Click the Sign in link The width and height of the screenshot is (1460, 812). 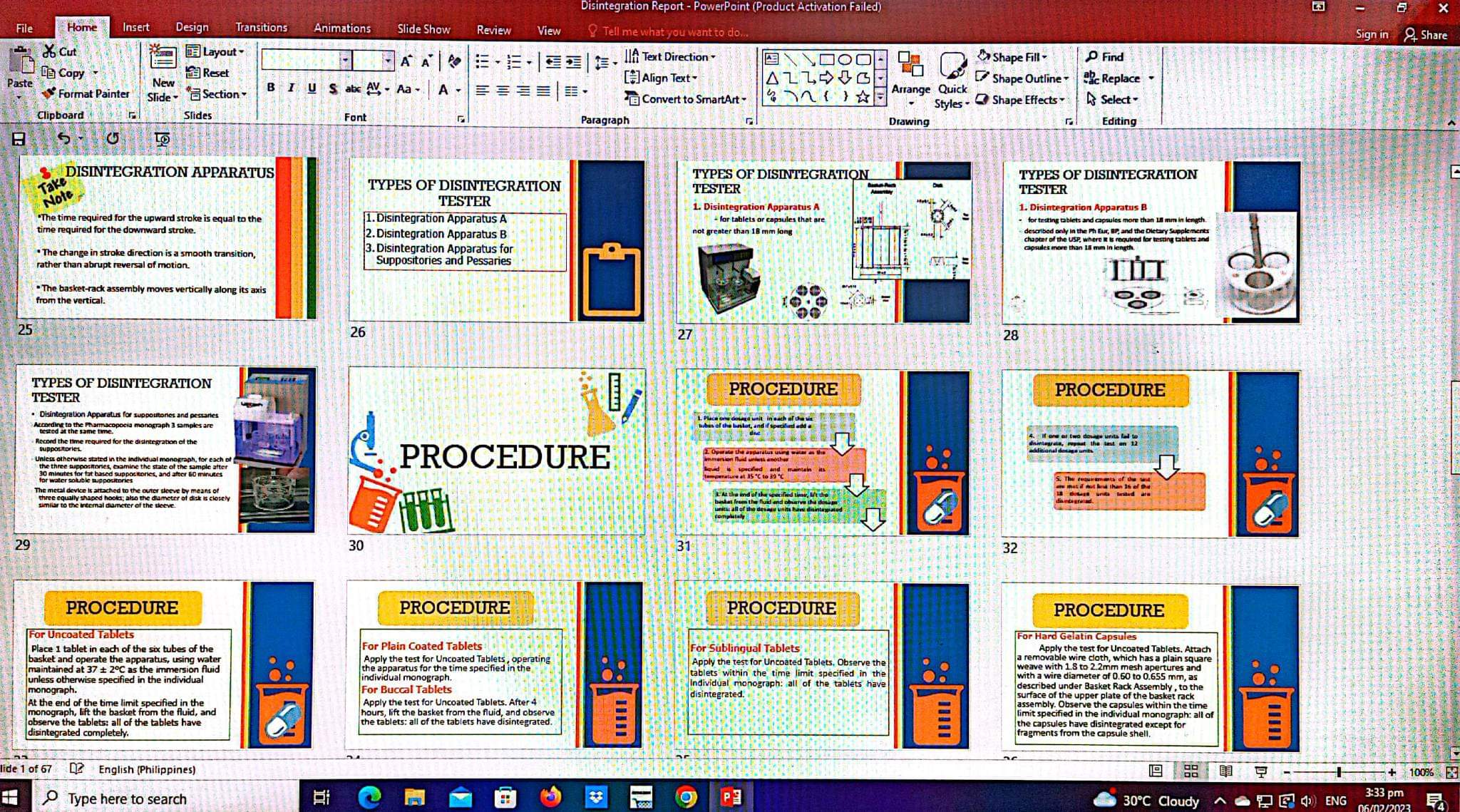pyautogui.click(x=1371, y=34)
